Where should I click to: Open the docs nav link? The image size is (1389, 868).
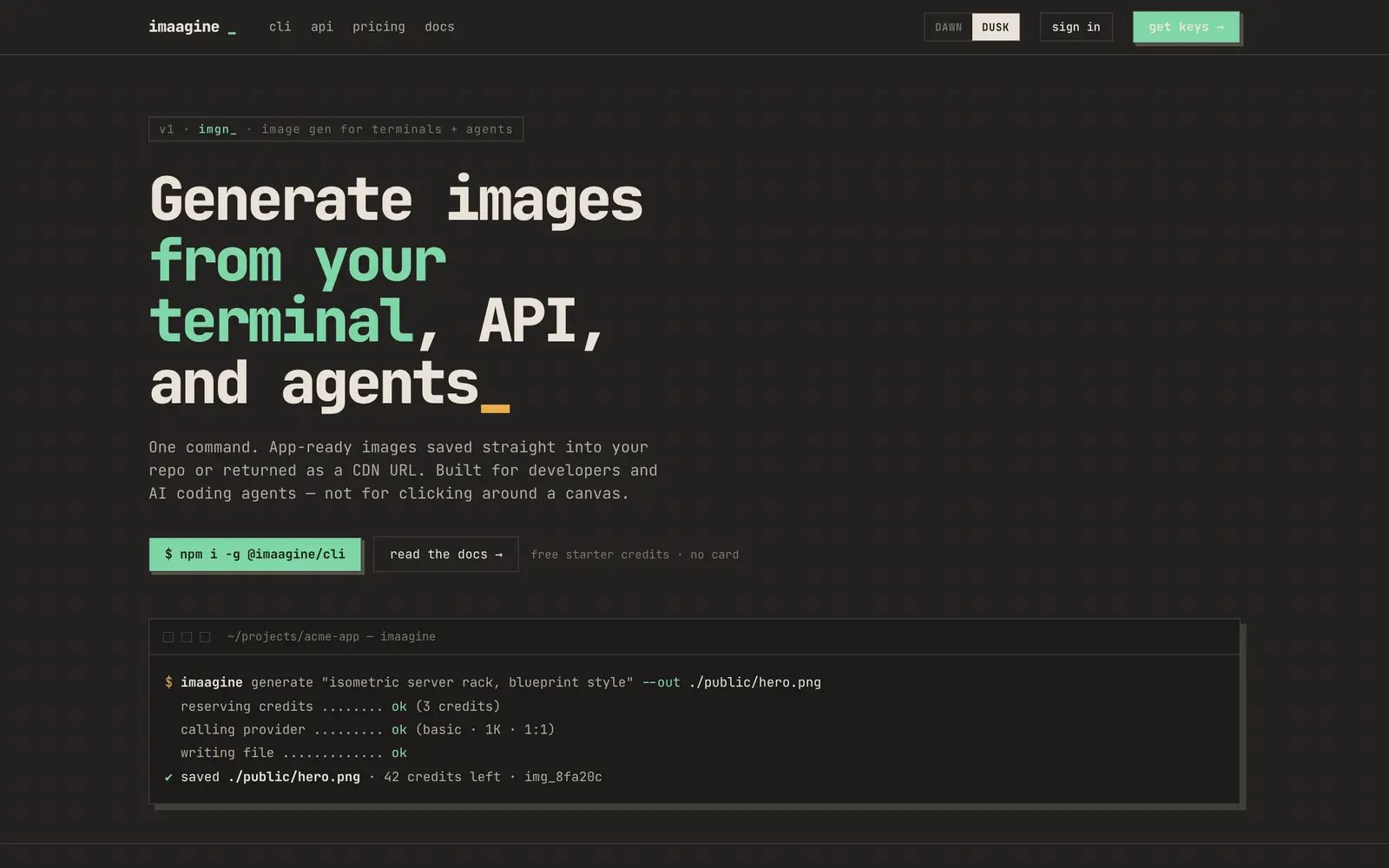click(x=439, y=27)
